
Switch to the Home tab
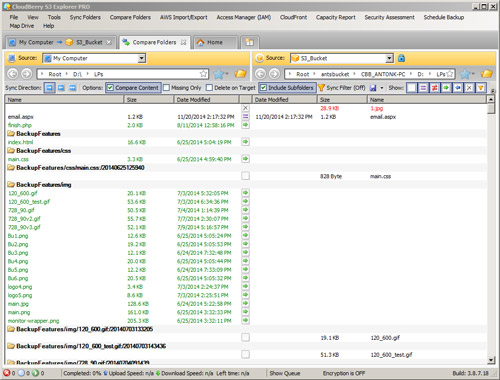click(215, 42)
